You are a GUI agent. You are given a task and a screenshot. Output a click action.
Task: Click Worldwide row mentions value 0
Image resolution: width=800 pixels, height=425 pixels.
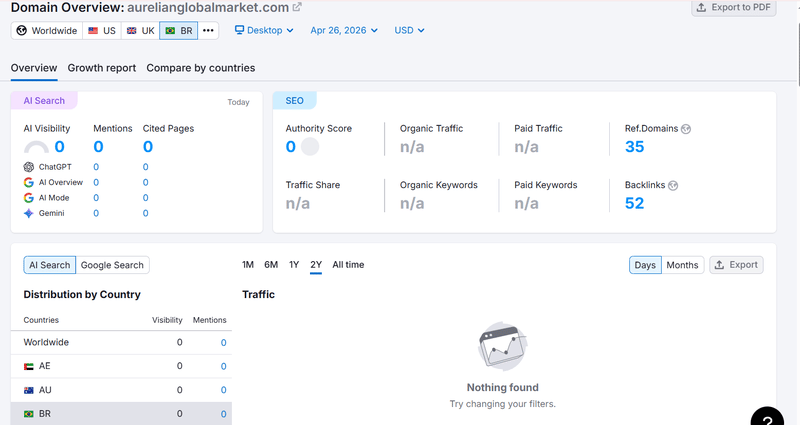[x=223, y=343]
